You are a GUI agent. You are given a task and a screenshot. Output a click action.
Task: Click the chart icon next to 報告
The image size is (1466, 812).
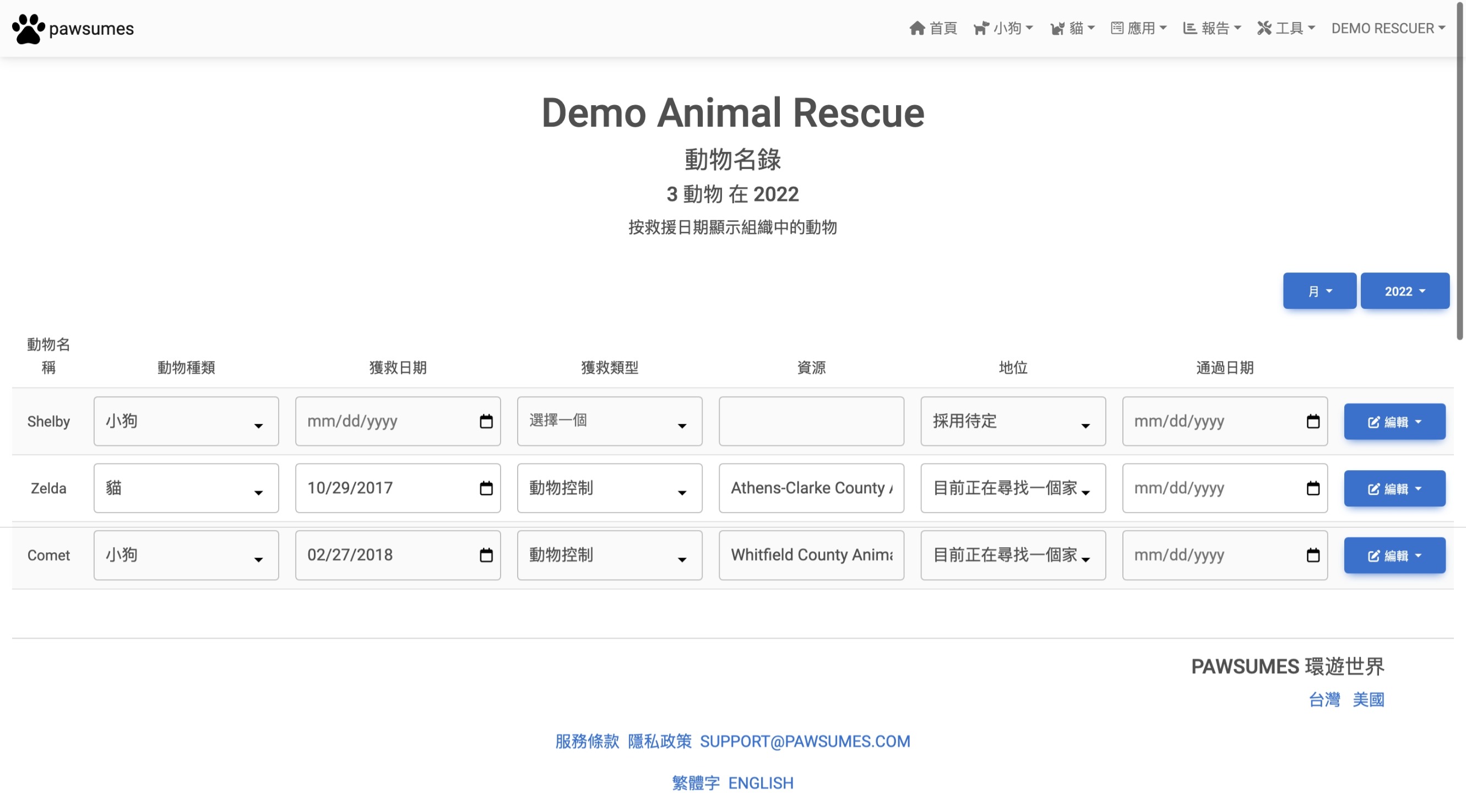pos(1190,28)
